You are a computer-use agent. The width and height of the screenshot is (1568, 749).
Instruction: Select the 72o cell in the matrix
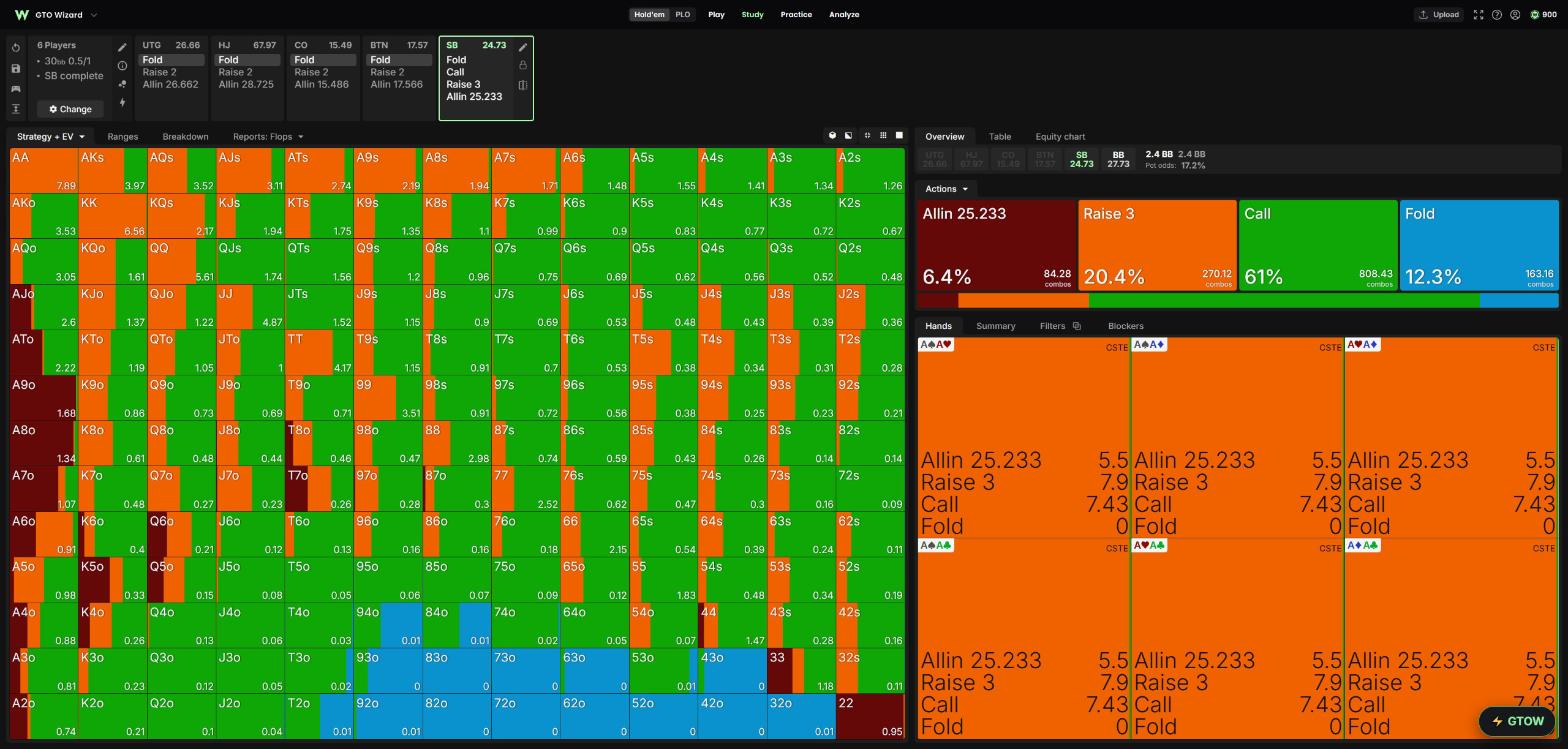click(525, 716)
